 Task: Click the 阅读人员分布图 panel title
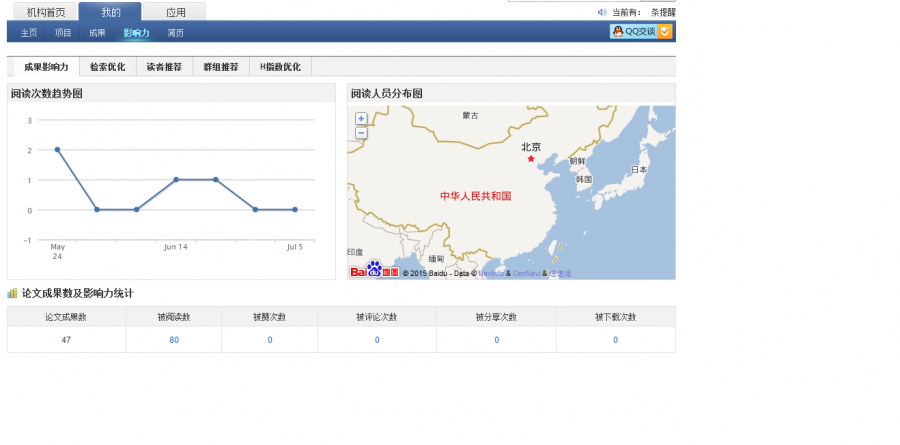pyautogui.click(x=387, y=94)
